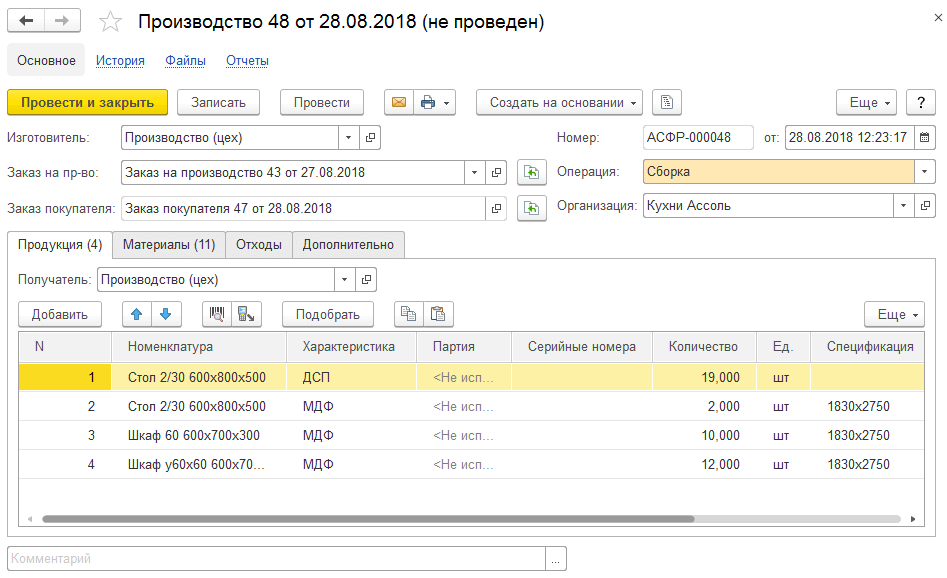947x578 pixels.
Task: Select quantity cell 19,000
Action: 704,377
